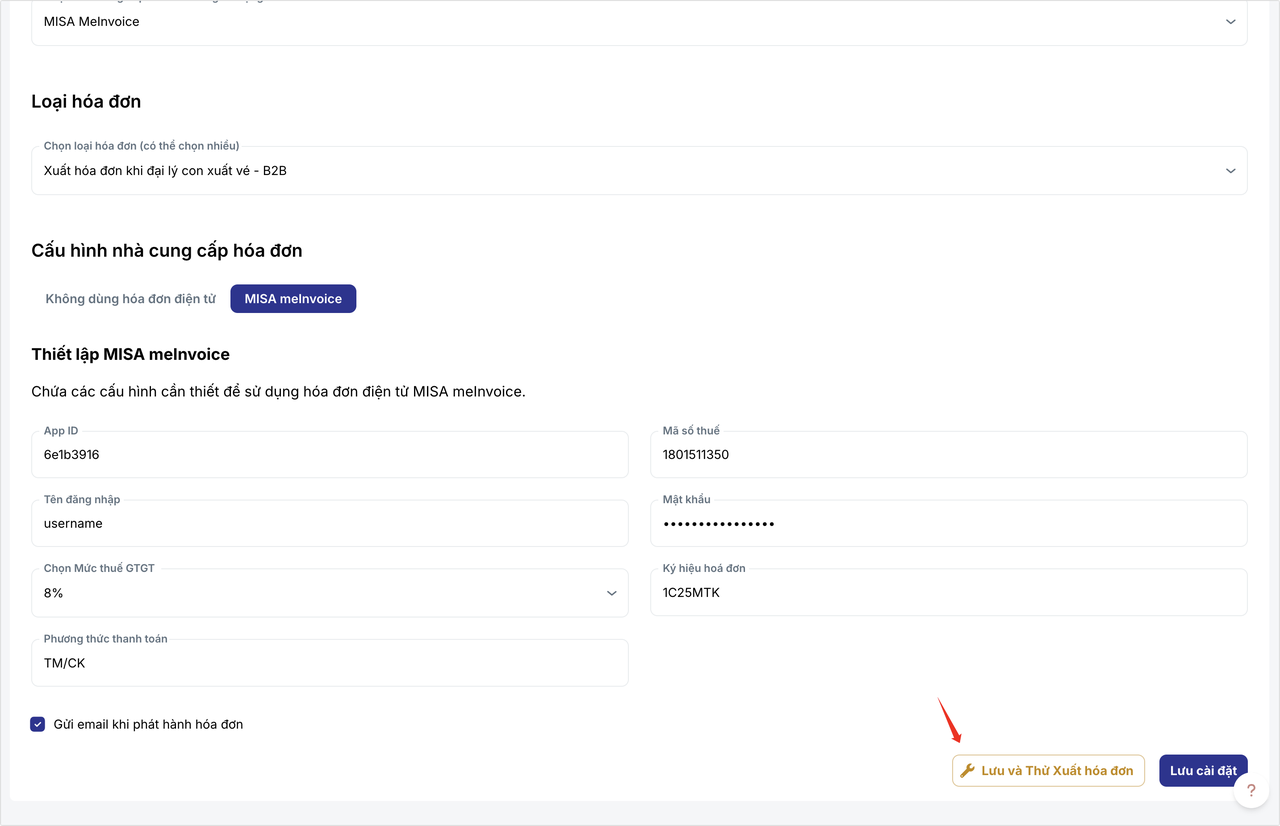Click the help question mark icon
Screen dimensions: 1280x826
click(1251, 790)
